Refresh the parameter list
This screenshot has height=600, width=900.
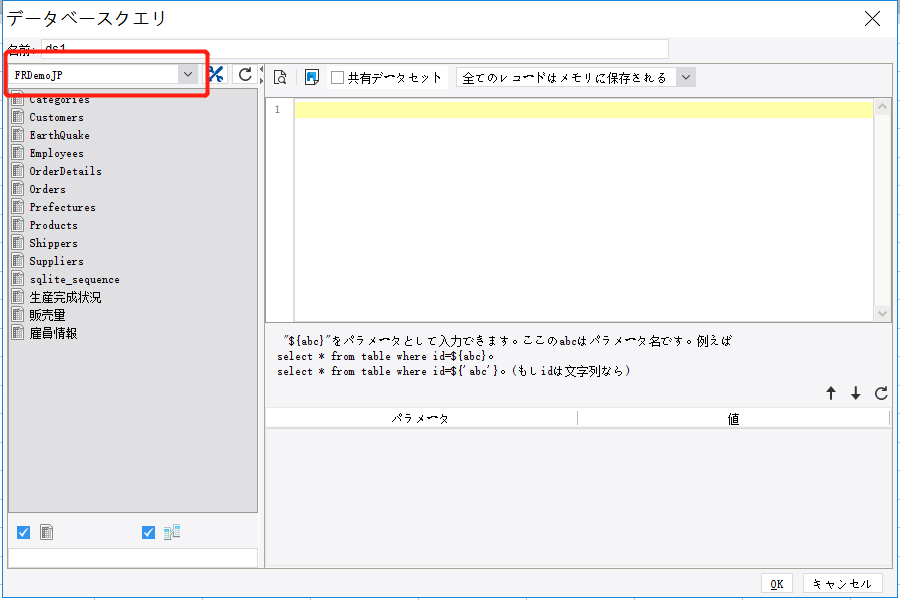pos(881,394)
